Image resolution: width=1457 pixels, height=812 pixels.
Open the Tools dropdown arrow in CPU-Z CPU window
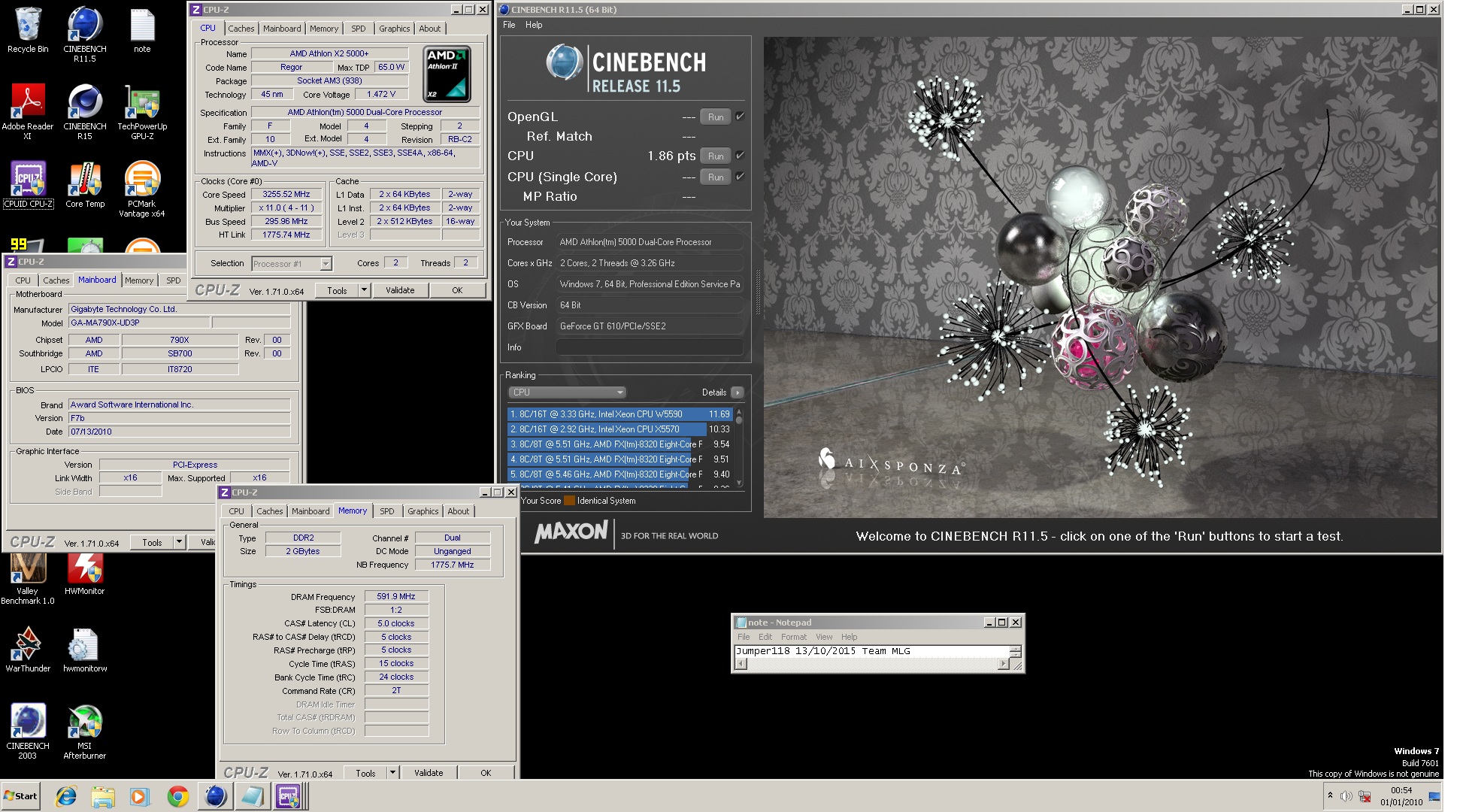click(x=364, y=290)
